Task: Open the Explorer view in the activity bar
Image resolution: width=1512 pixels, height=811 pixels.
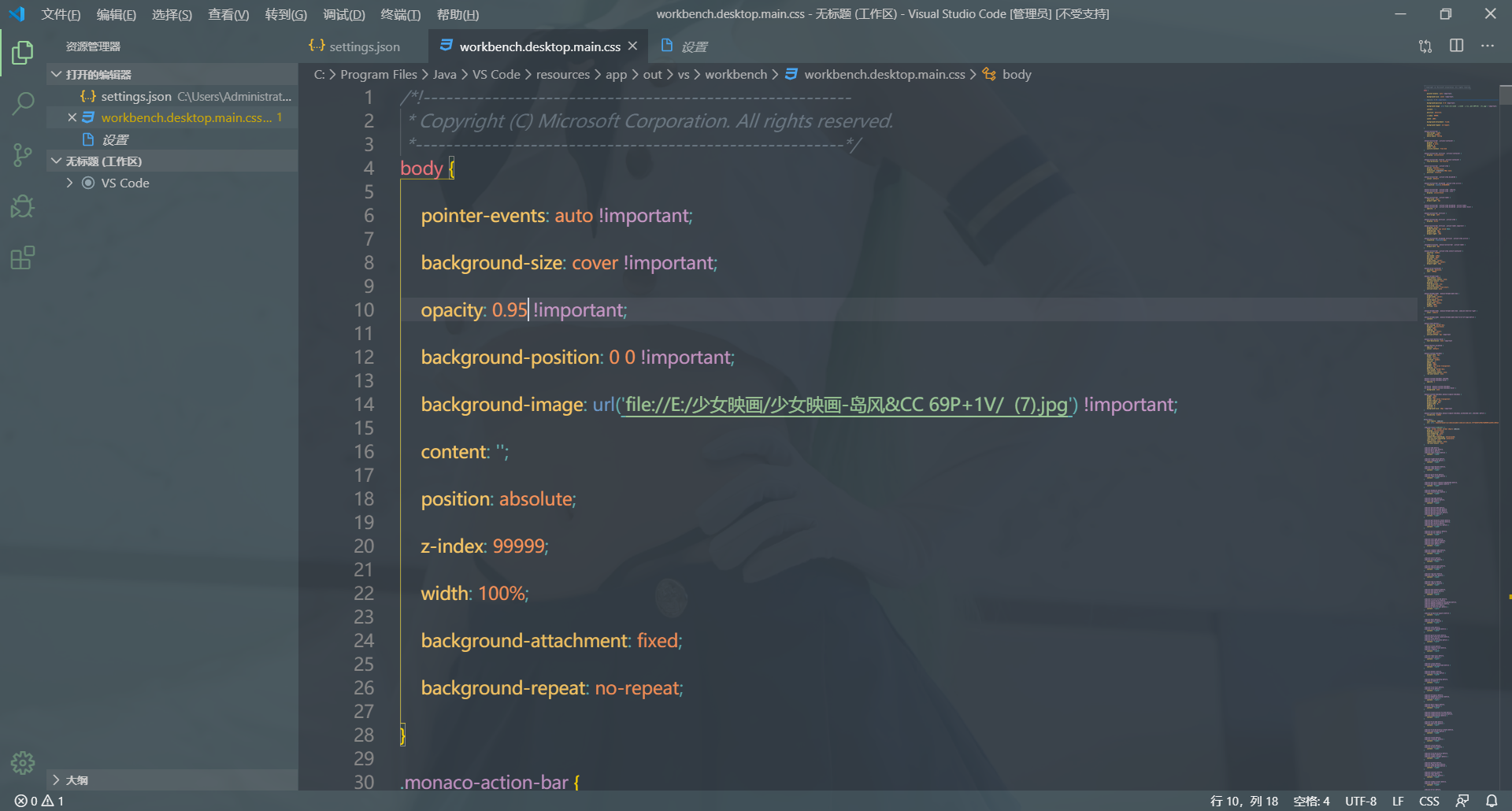Action: 22,52
